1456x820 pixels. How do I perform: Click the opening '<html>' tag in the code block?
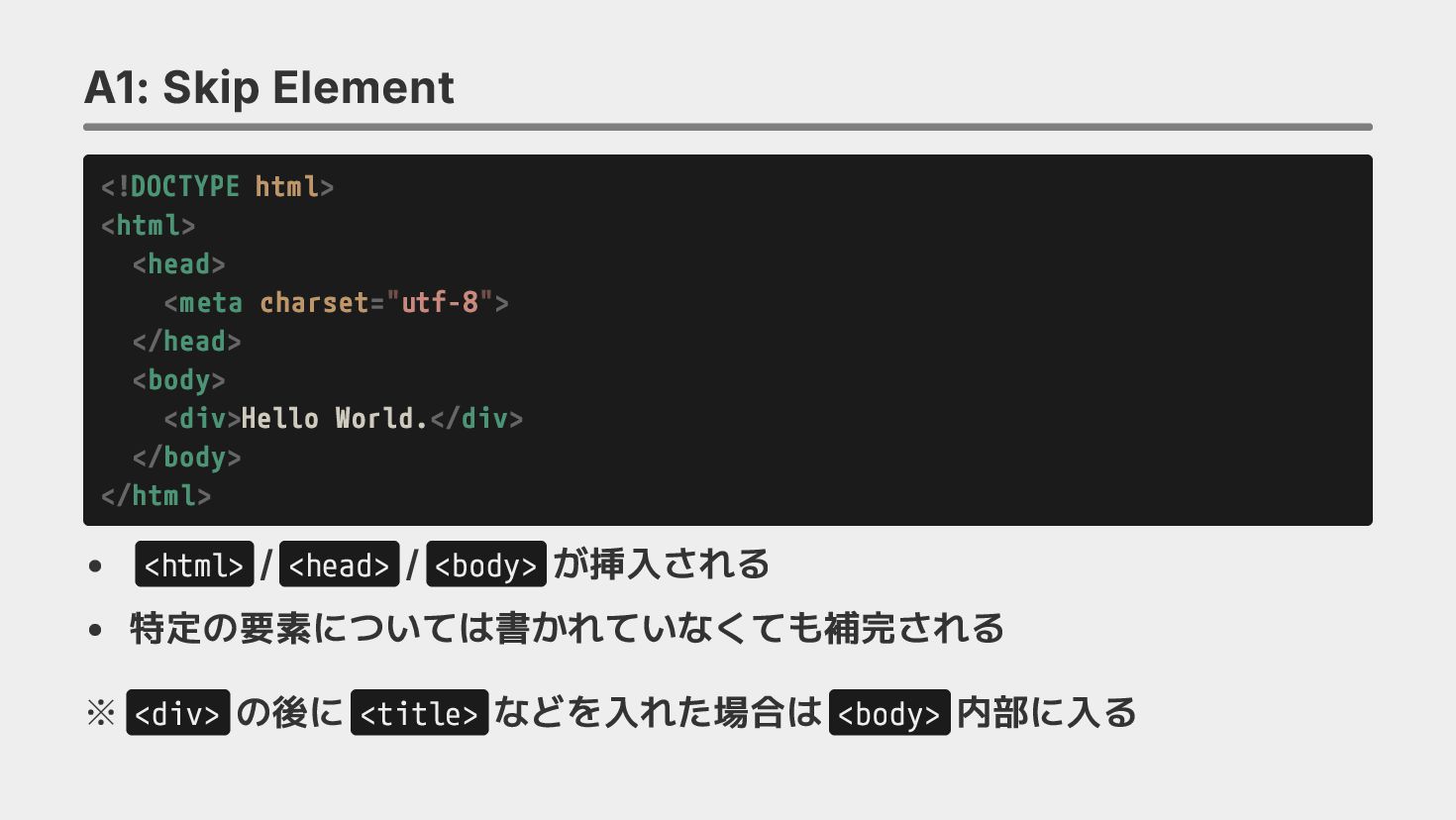coord(148,225)
